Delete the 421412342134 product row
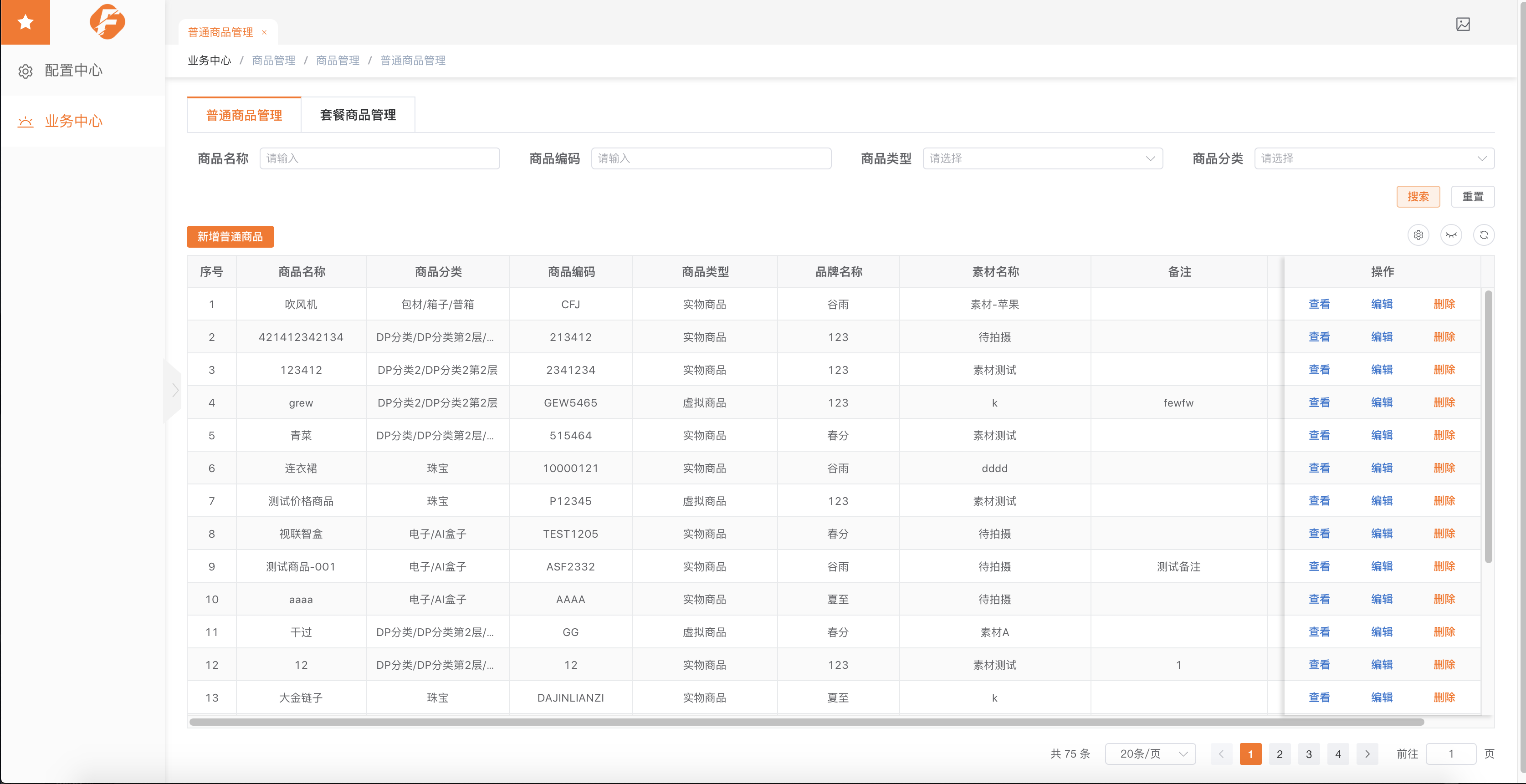1526x784 pixels. (1444, 337)
